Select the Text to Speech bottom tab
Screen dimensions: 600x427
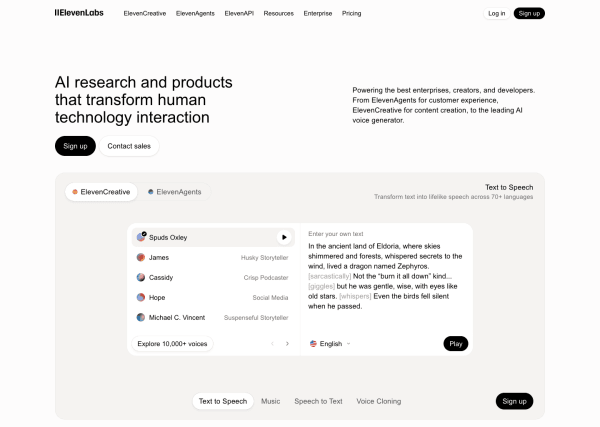click(223, 401)
